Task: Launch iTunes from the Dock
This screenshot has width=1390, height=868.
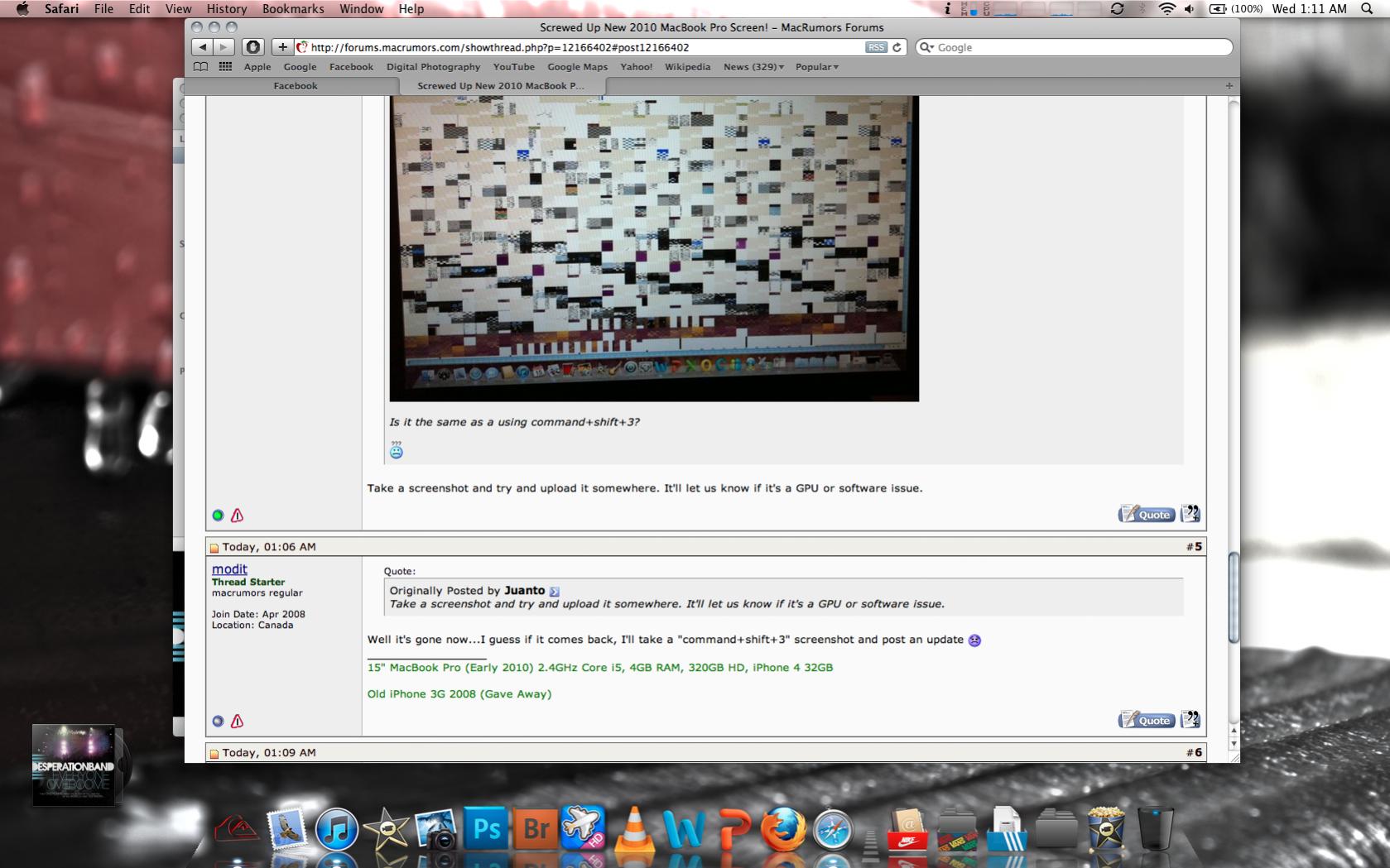Action: point(336,829)
